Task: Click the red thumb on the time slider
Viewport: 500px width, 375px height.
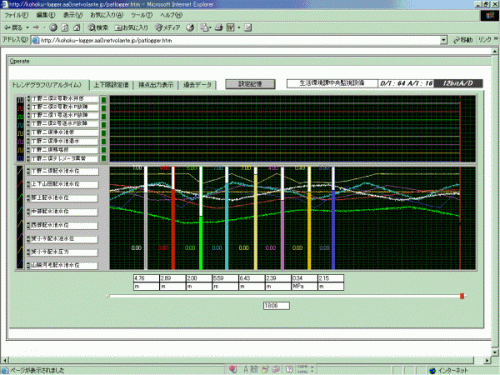Action: pyautogui.click(x=462, y=296)
